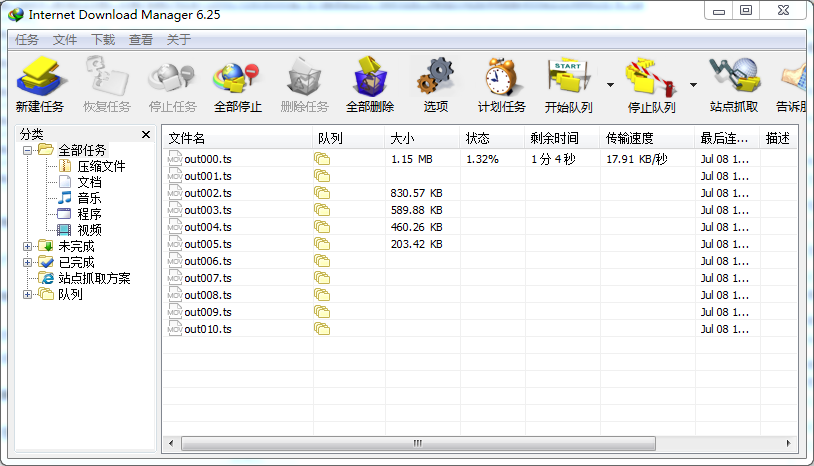This screenshot has width=814, height=466.
Task: Select download out007.ts
Action: [x=208, y=278]
